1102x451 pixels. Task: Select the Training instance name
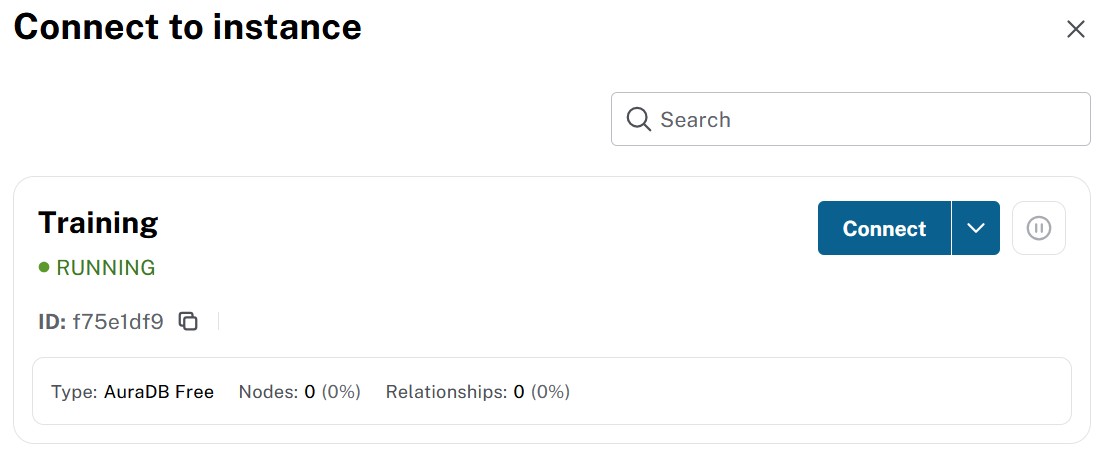(98, 222)
